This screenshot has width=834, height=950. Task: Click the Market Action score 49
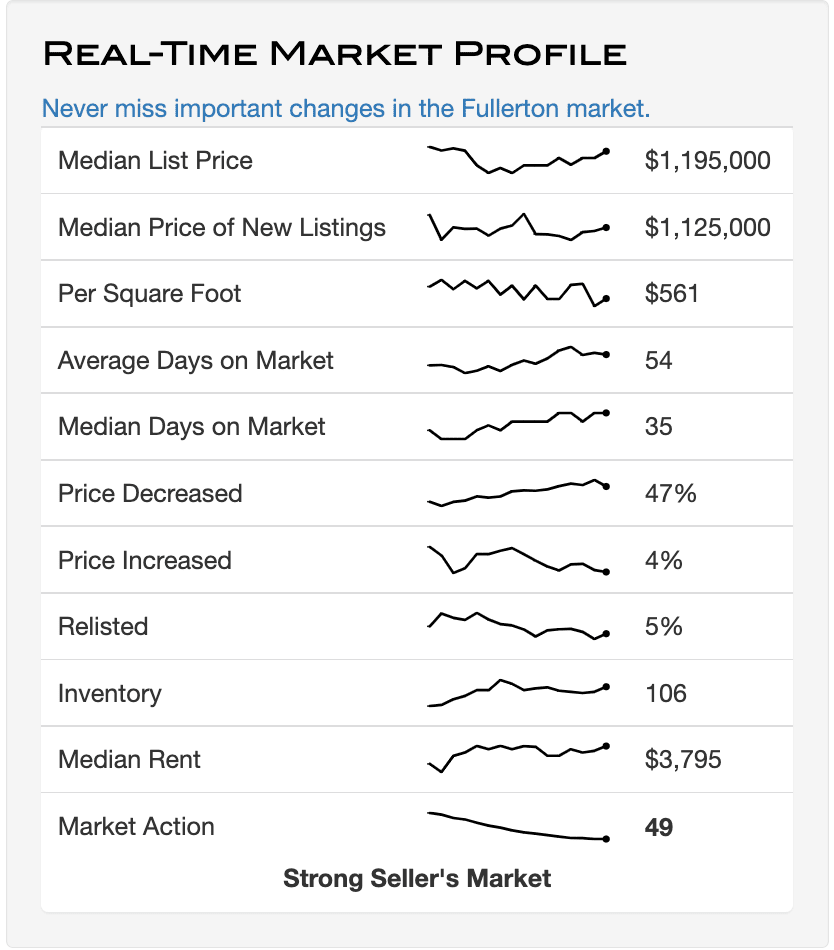tap(658, 827)
